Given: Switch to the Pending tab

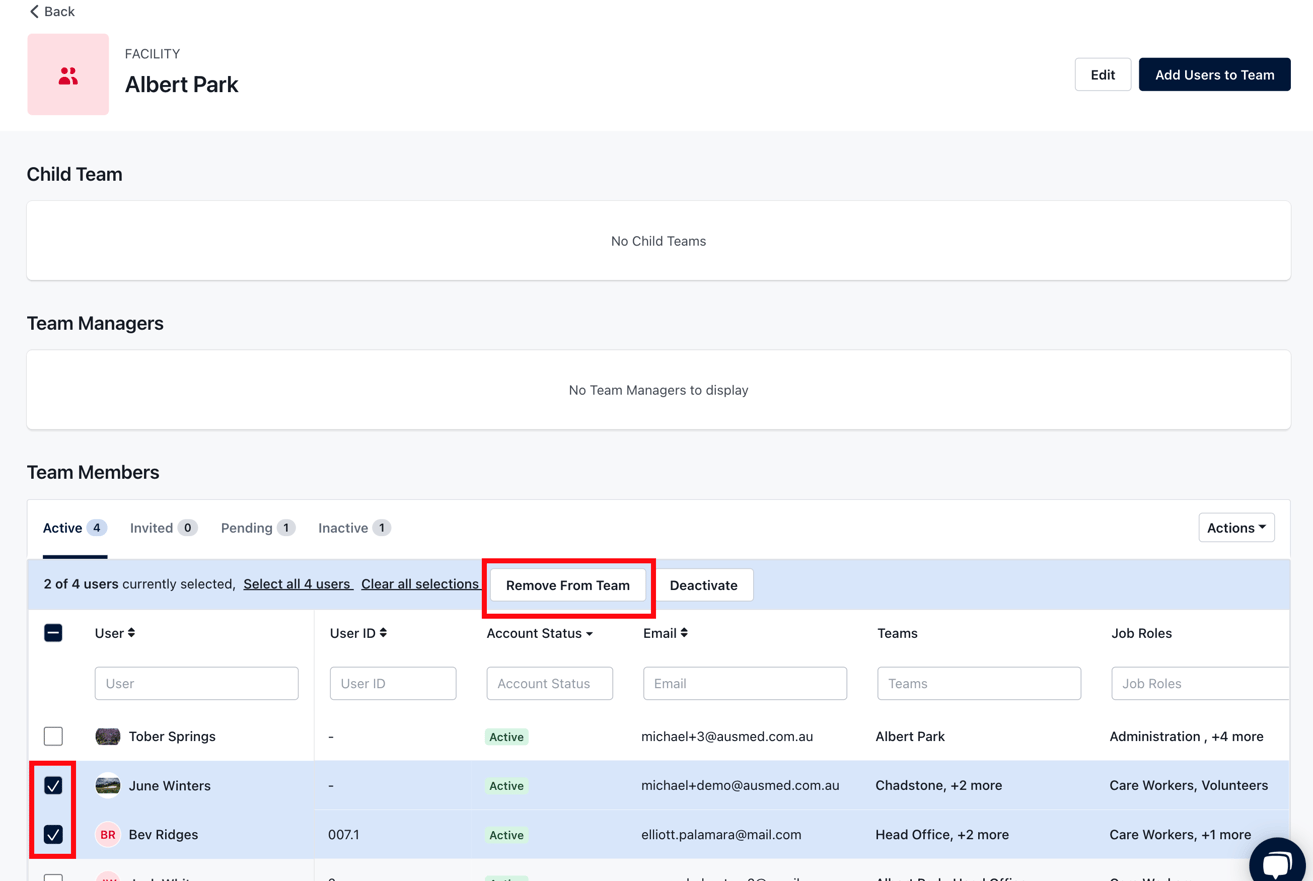Looking at the screenshot, I should click(258, 528).
